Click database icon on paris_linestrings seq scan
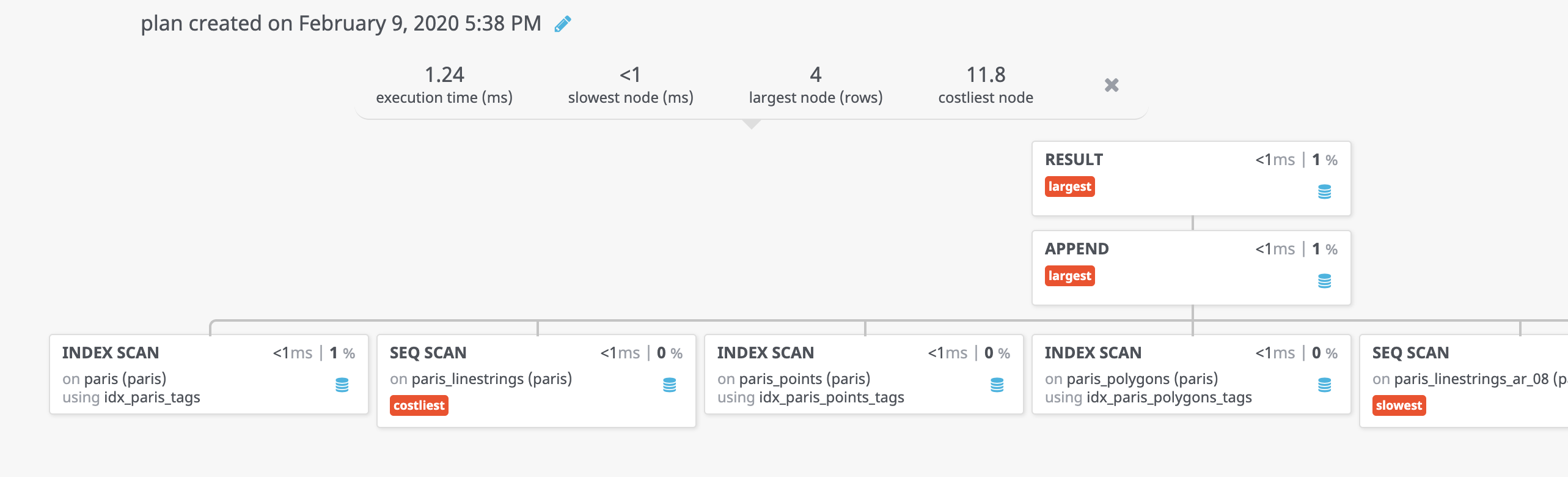 (x=669, y=385)
